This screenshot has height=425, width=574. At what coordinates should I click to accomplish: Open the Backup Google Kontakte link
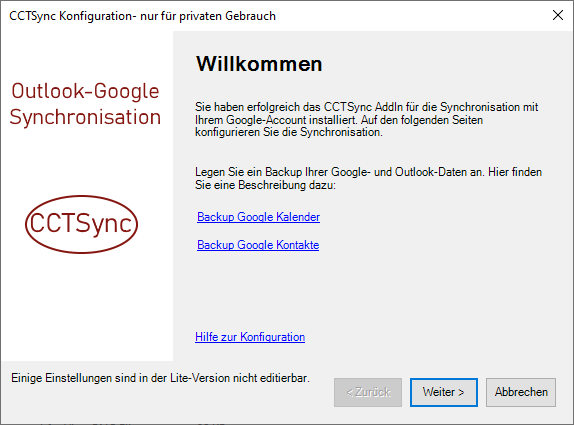click(x=258, y=245)
